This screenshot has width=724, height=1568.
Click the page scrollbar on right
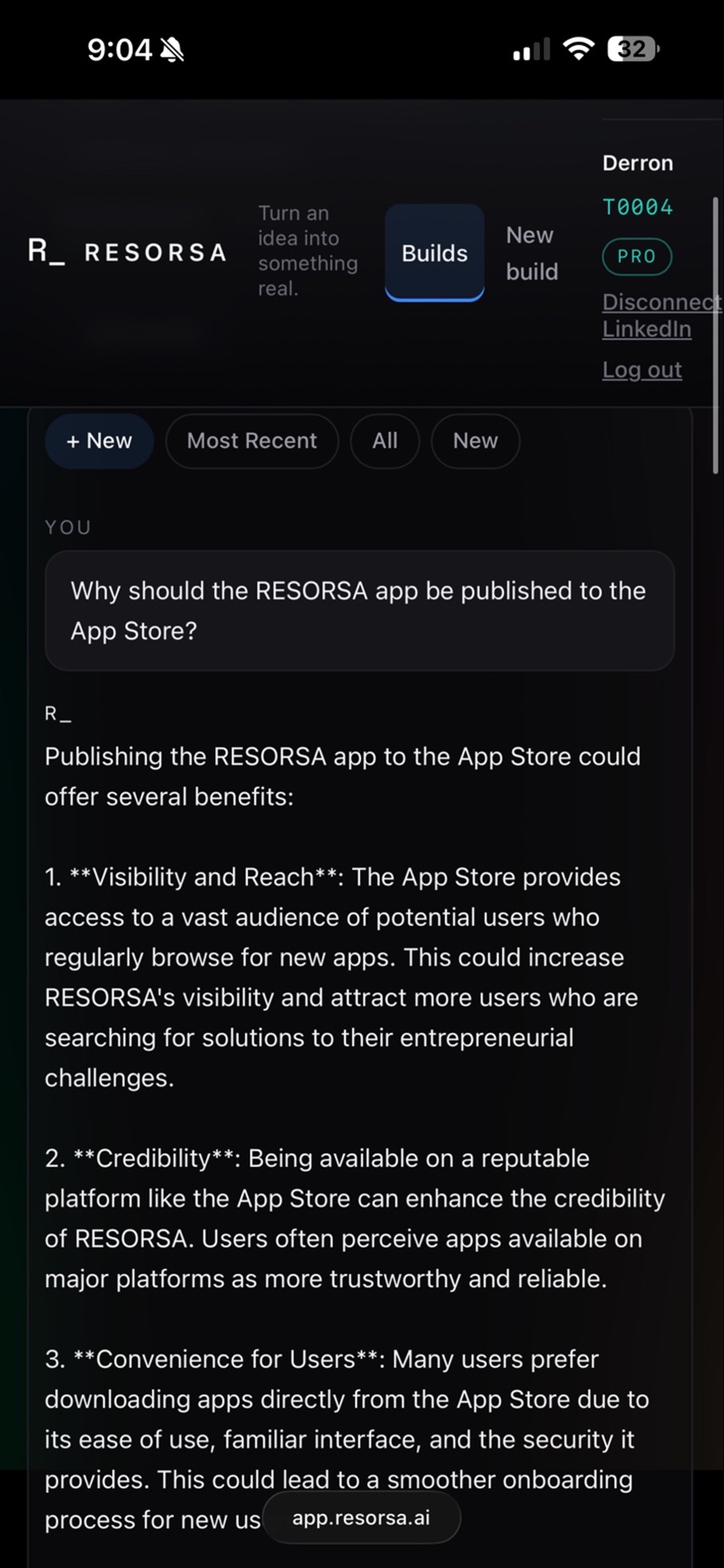[x=715, y=335]
